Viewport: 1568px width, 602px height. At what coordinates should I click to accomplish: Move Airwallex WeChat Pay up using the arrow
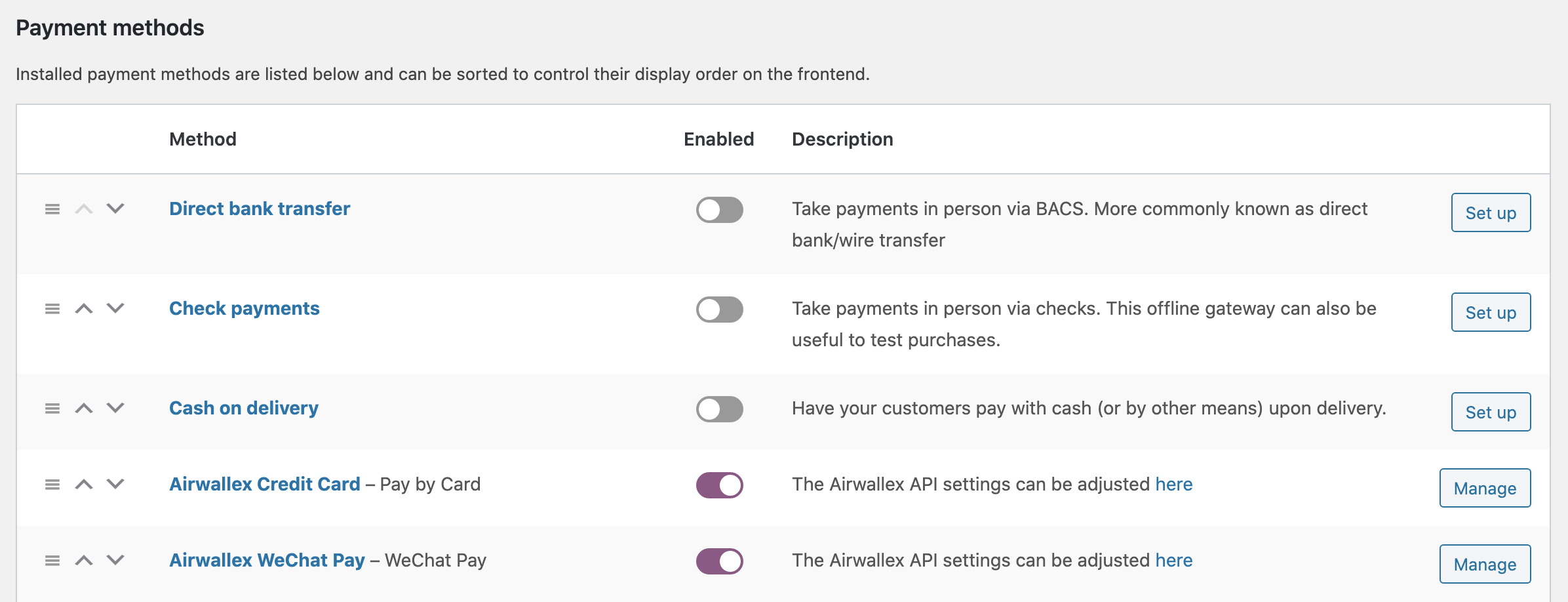click(x=83, y=561)
